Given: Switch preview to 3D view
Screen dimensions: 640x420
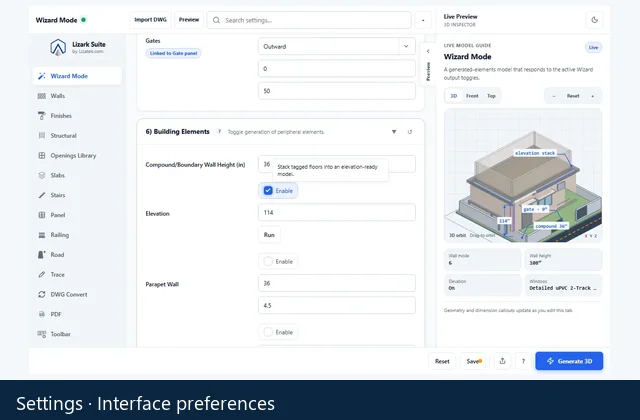Looking at the screenshot, I should point(453,96).
